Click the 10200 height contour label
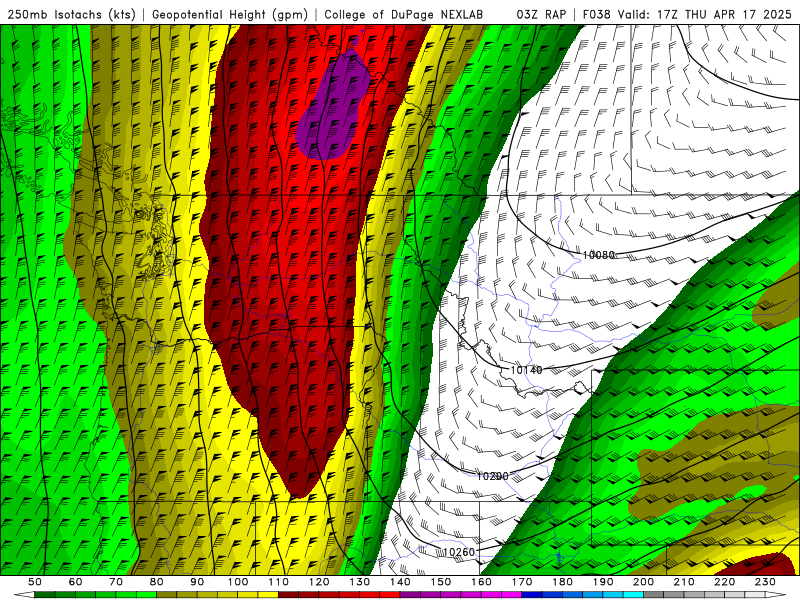 pos(492,476)
